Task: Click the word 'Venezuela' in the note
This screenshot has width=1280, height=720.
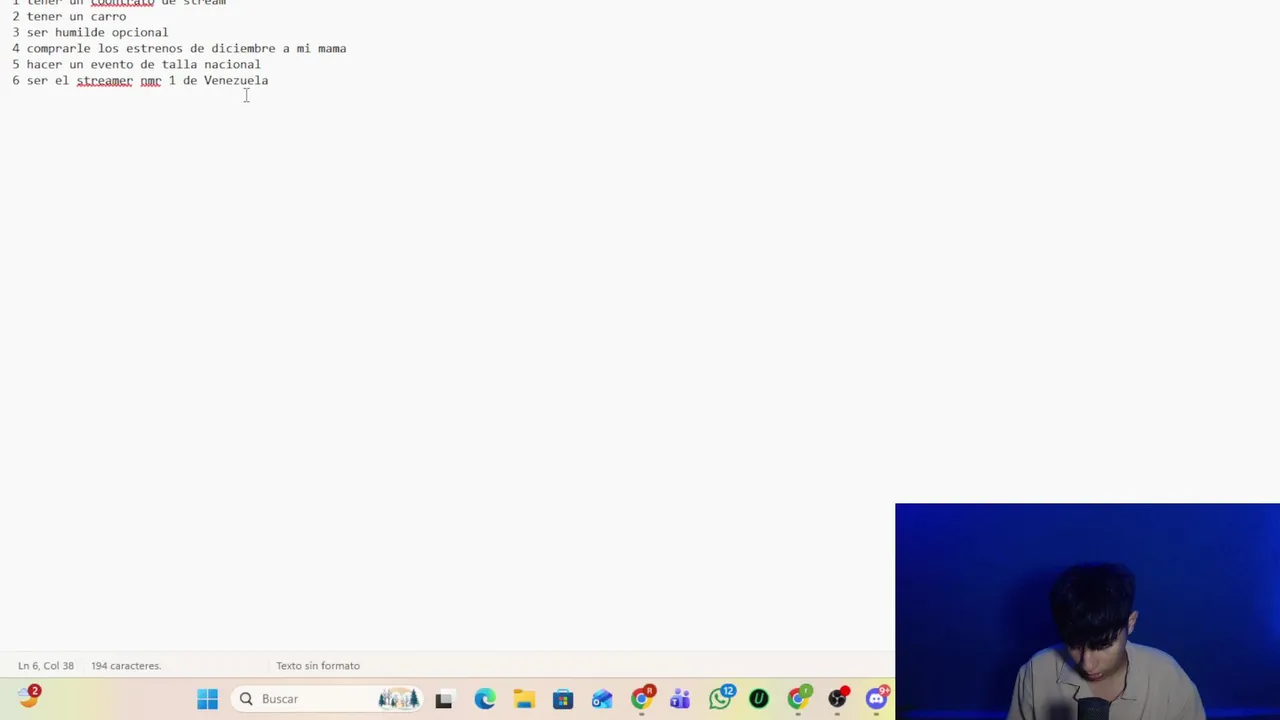Action: pyautogui.click(x=236, y=80)
